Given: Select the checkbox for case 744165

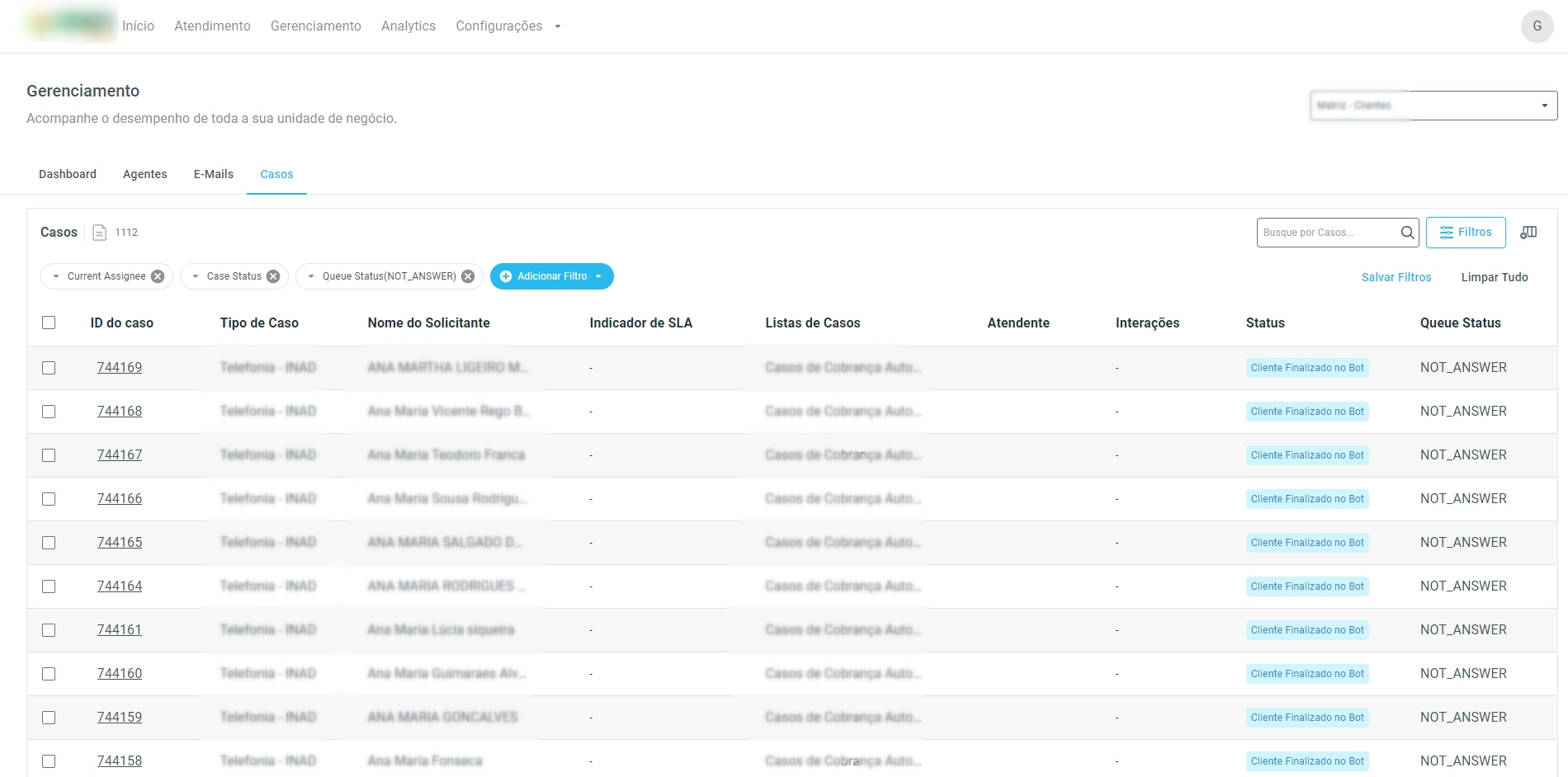Looking at the screenshot, I should coord(49,543).
